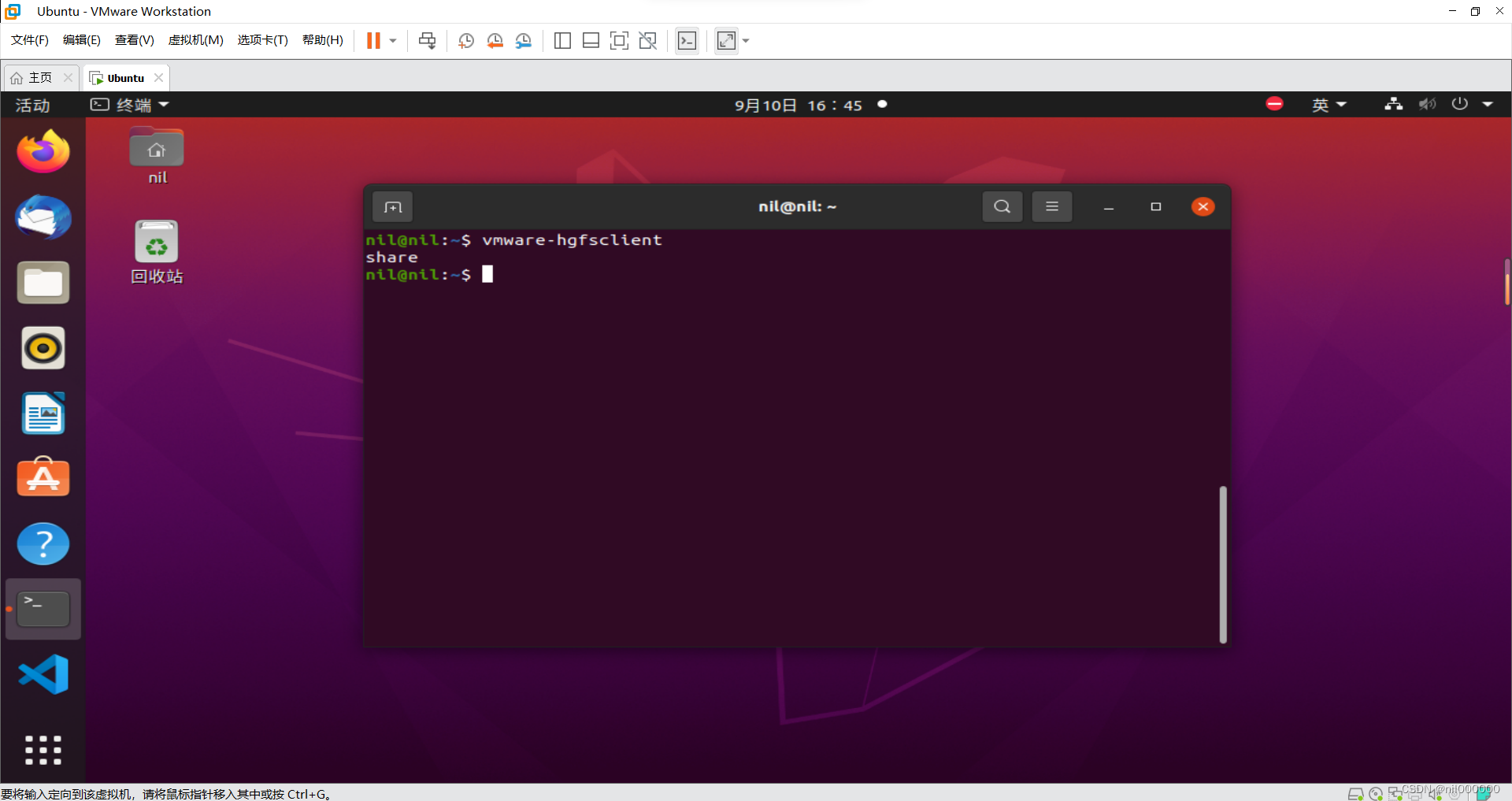Close the Ubuntu tab
Image resolution: width=1512 pixels, height=801 pixels.
click(158, 77)
